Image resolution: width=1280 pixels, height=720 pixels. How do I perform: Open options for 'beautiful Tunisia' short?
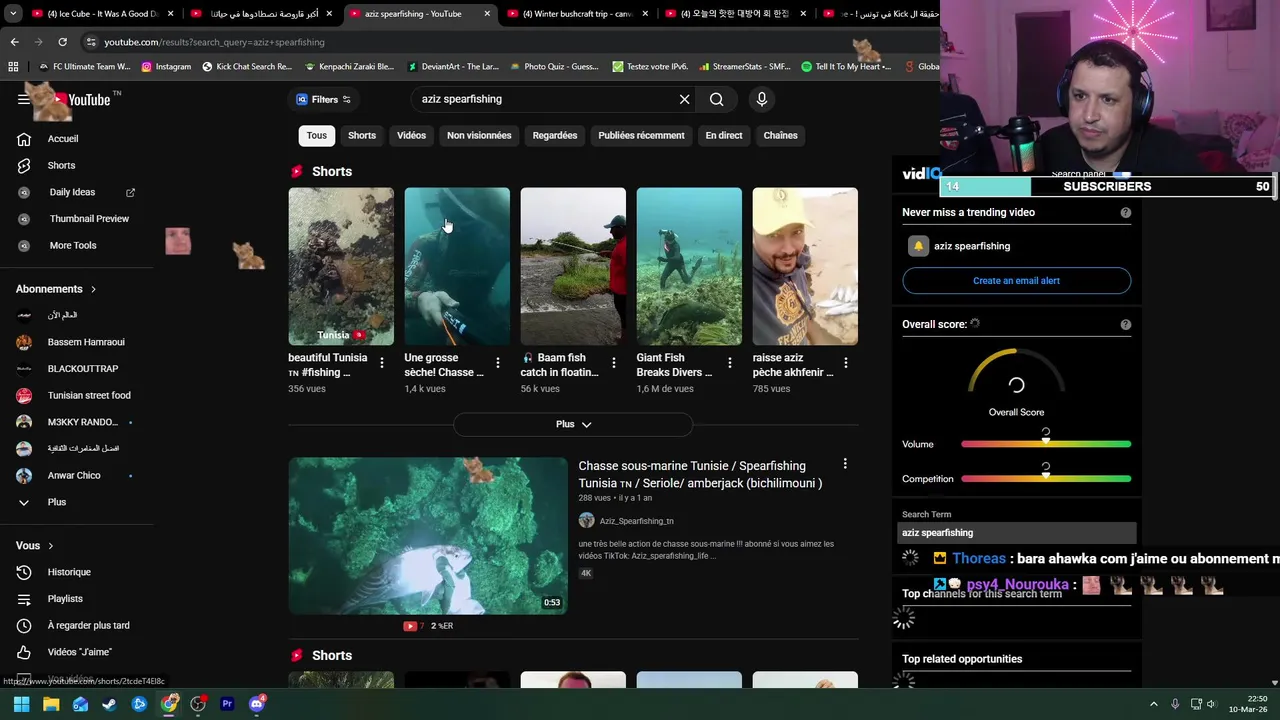(382, 363)
